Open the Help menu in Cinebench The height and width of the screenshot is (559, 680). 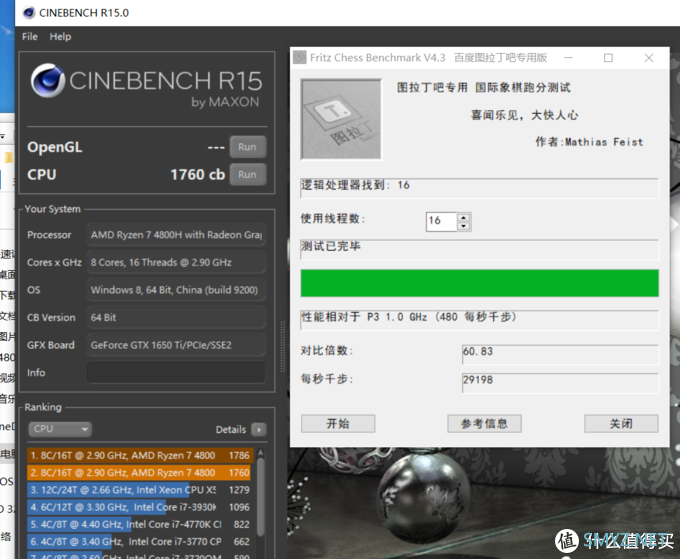pos(60,37)
